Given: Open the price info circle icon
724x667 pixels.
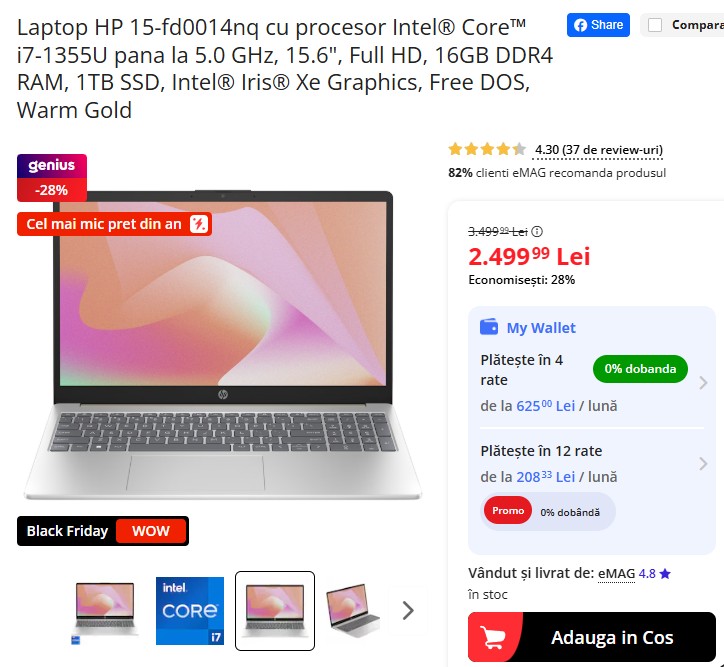Looking at the screenshot, I should [x=537, y=231].
